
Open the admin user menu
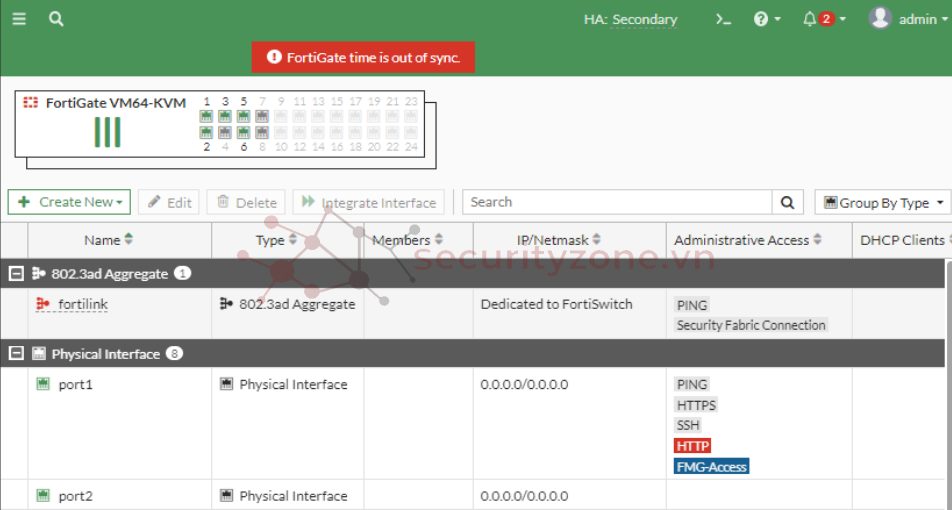(x=908, y=19)
